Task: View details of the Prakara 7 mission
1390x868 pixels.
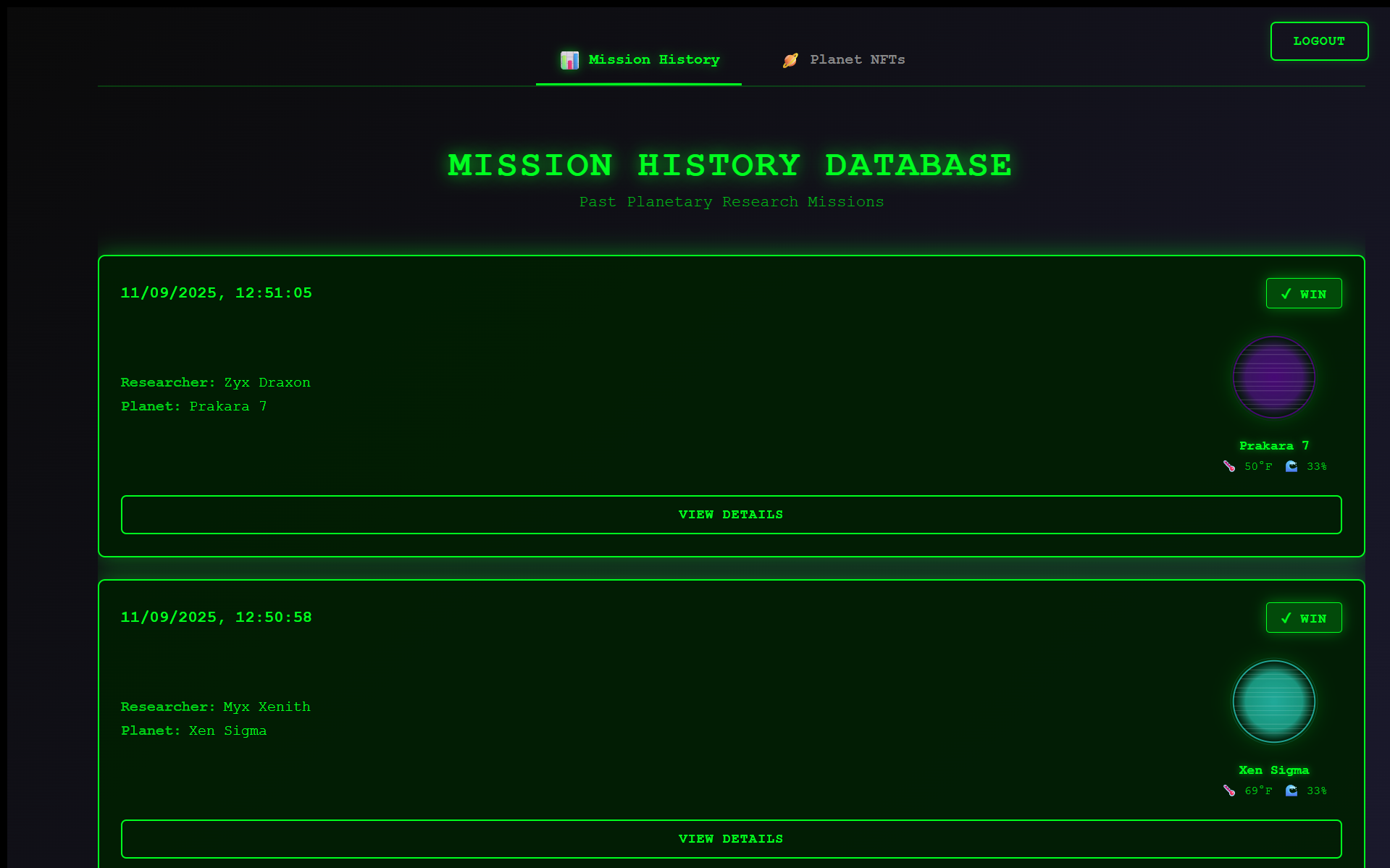Action: pos(732,515)
